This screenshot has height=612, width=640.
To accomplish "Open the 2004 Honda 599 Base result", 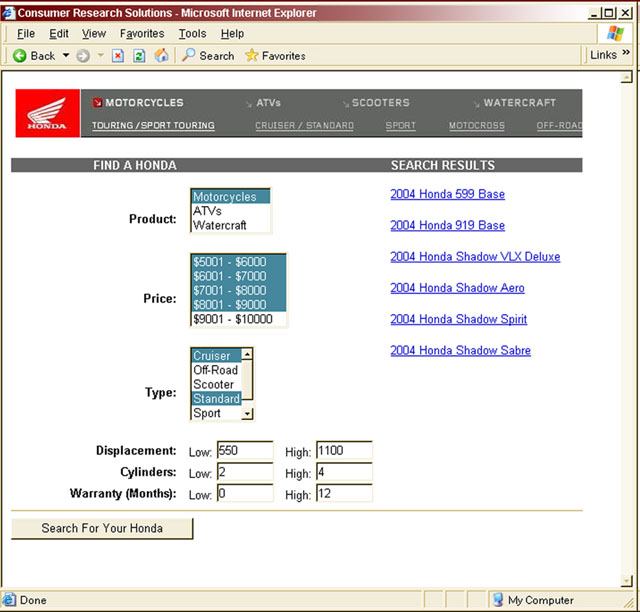I will pyautogui.click(x=447, y=194).
